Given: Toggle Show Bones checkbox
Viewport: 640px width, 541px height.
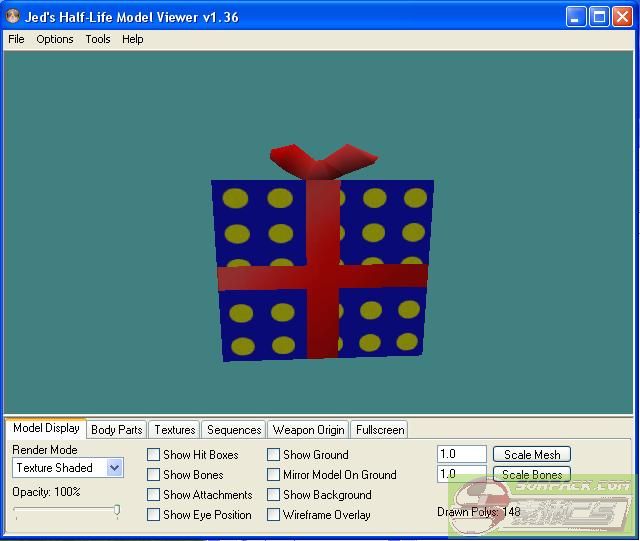Looking at the screenshot, I should pos(154,475).
